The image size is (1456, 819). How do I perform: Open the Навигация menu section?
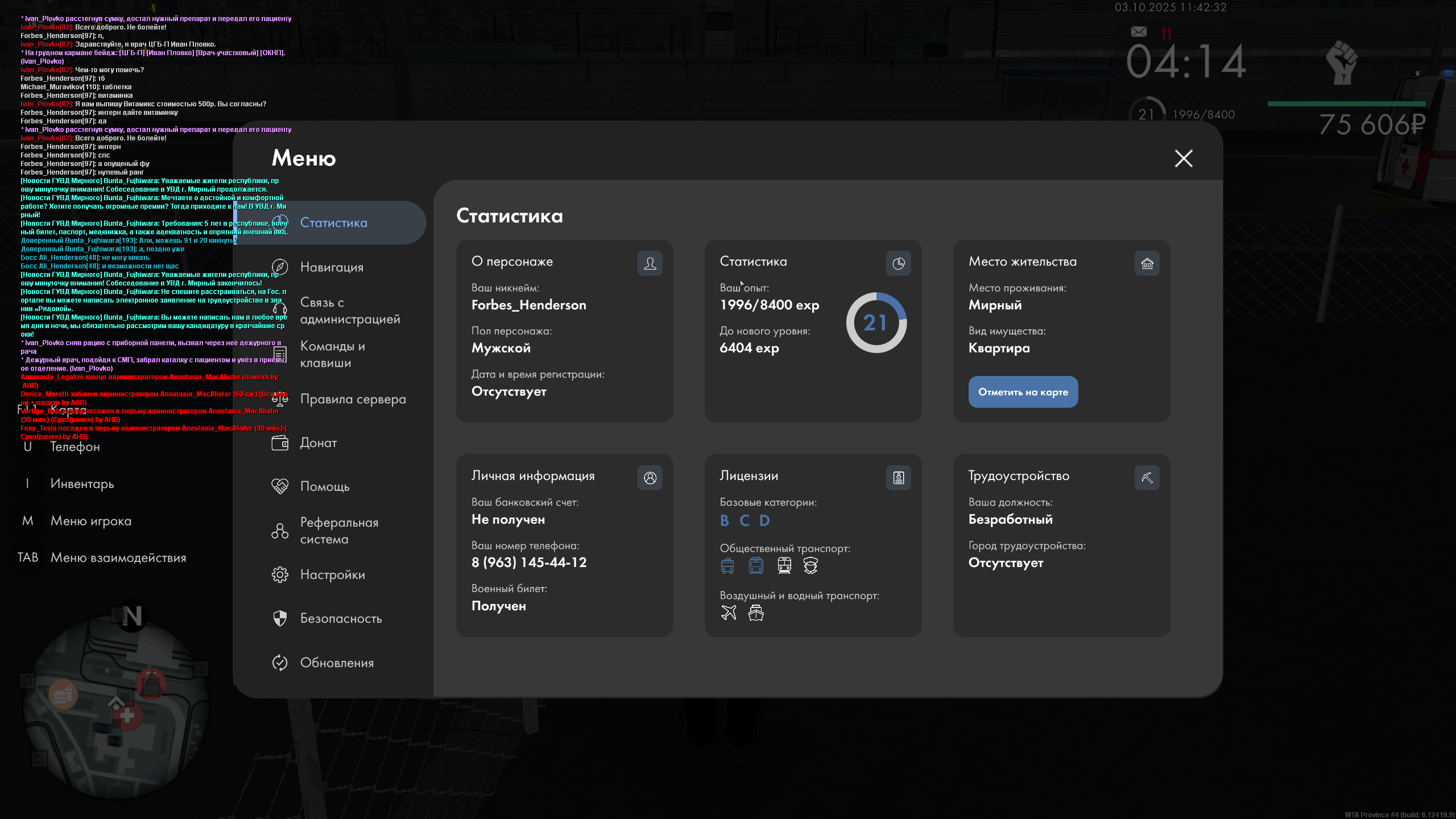click(x=332, y=267)
